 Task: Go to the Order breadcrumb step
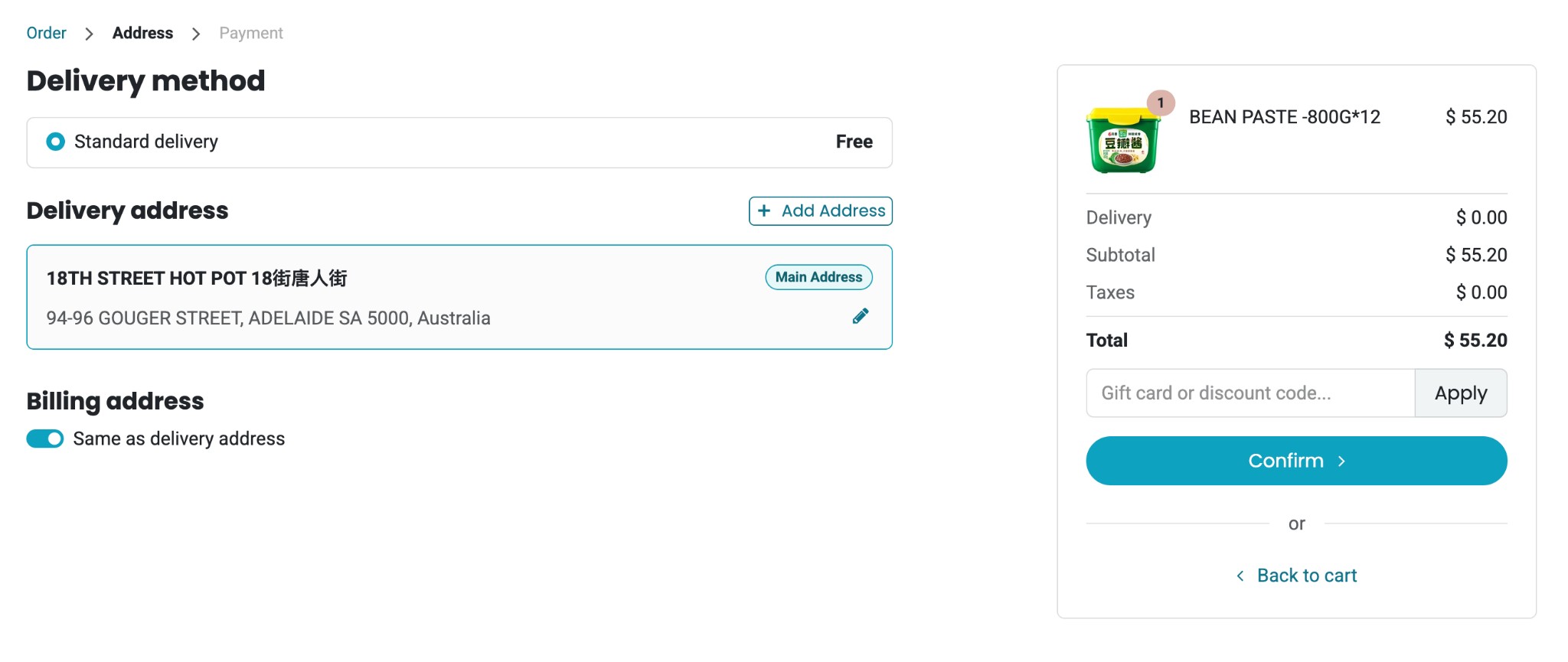pos(46,33)
